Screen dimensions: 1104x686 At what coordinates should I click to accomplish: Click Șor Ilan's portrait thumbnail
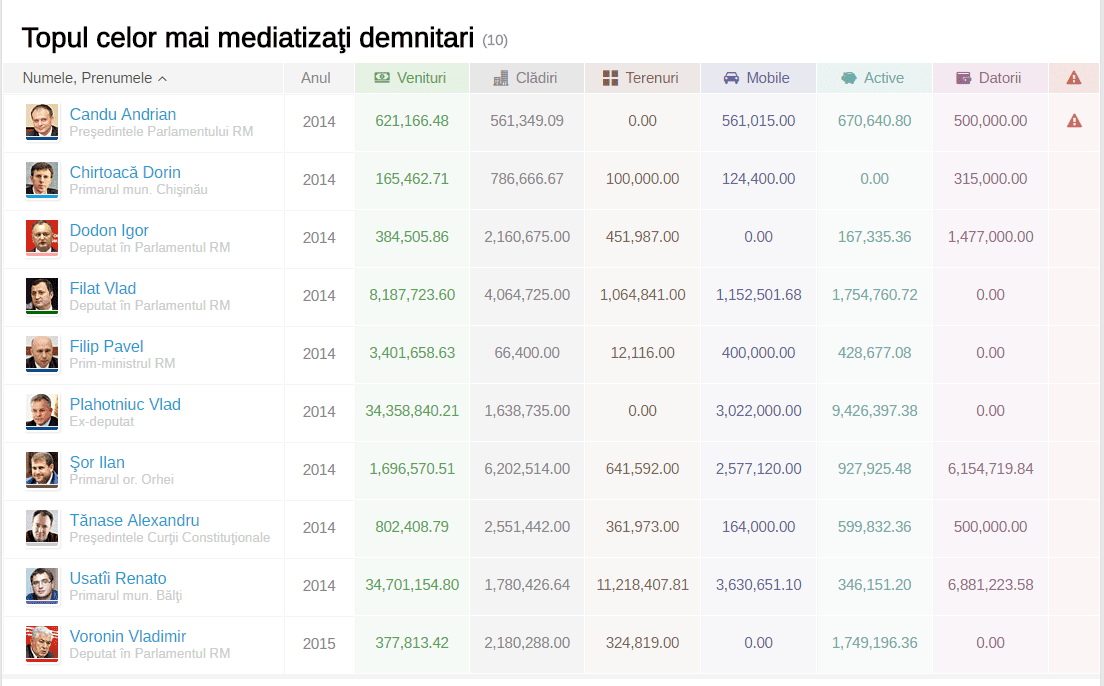(42, 469)
